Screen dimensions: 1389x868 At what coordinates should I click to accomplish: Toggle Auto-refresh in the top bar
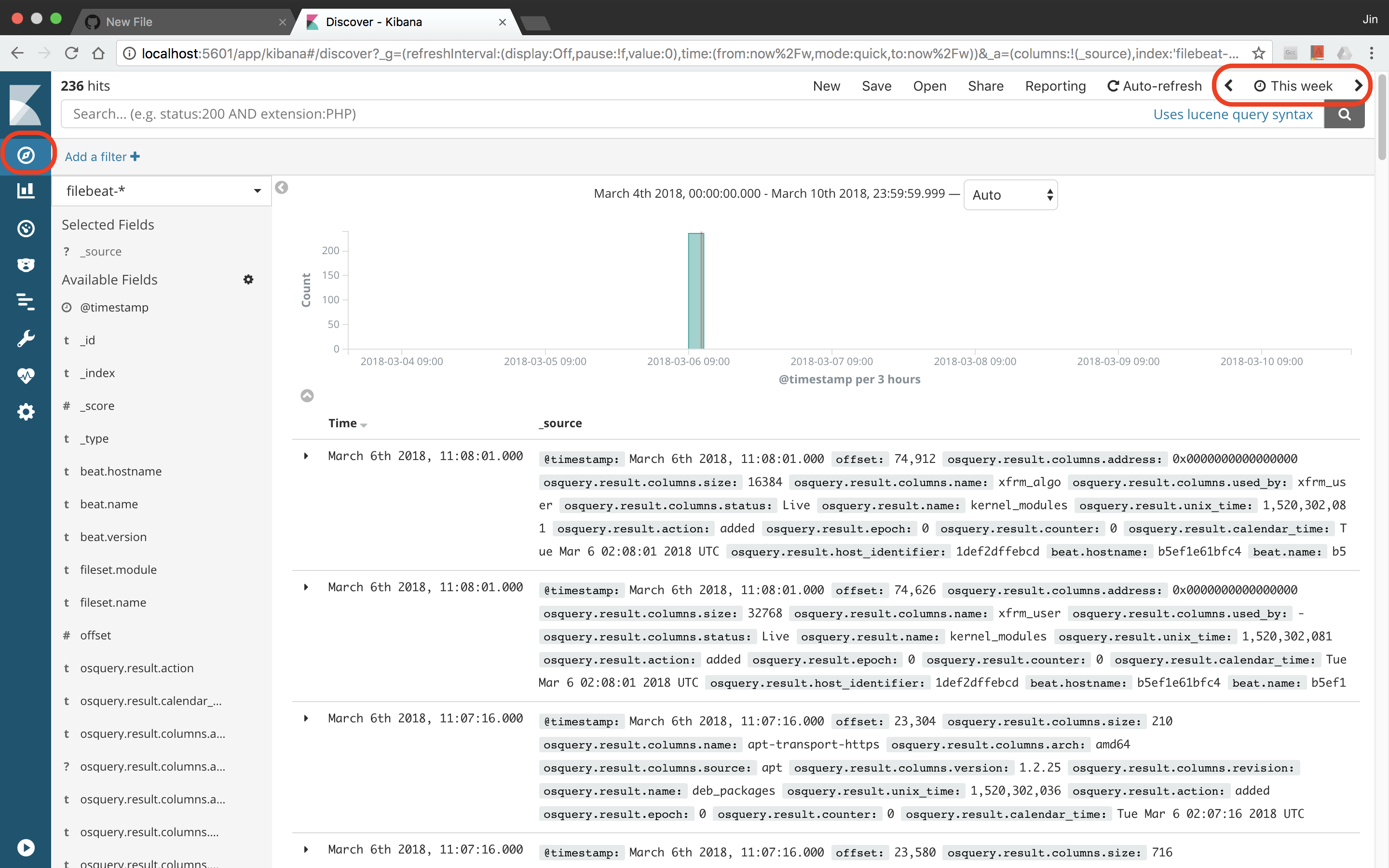pyautogui.click(x=1154, y=86)
